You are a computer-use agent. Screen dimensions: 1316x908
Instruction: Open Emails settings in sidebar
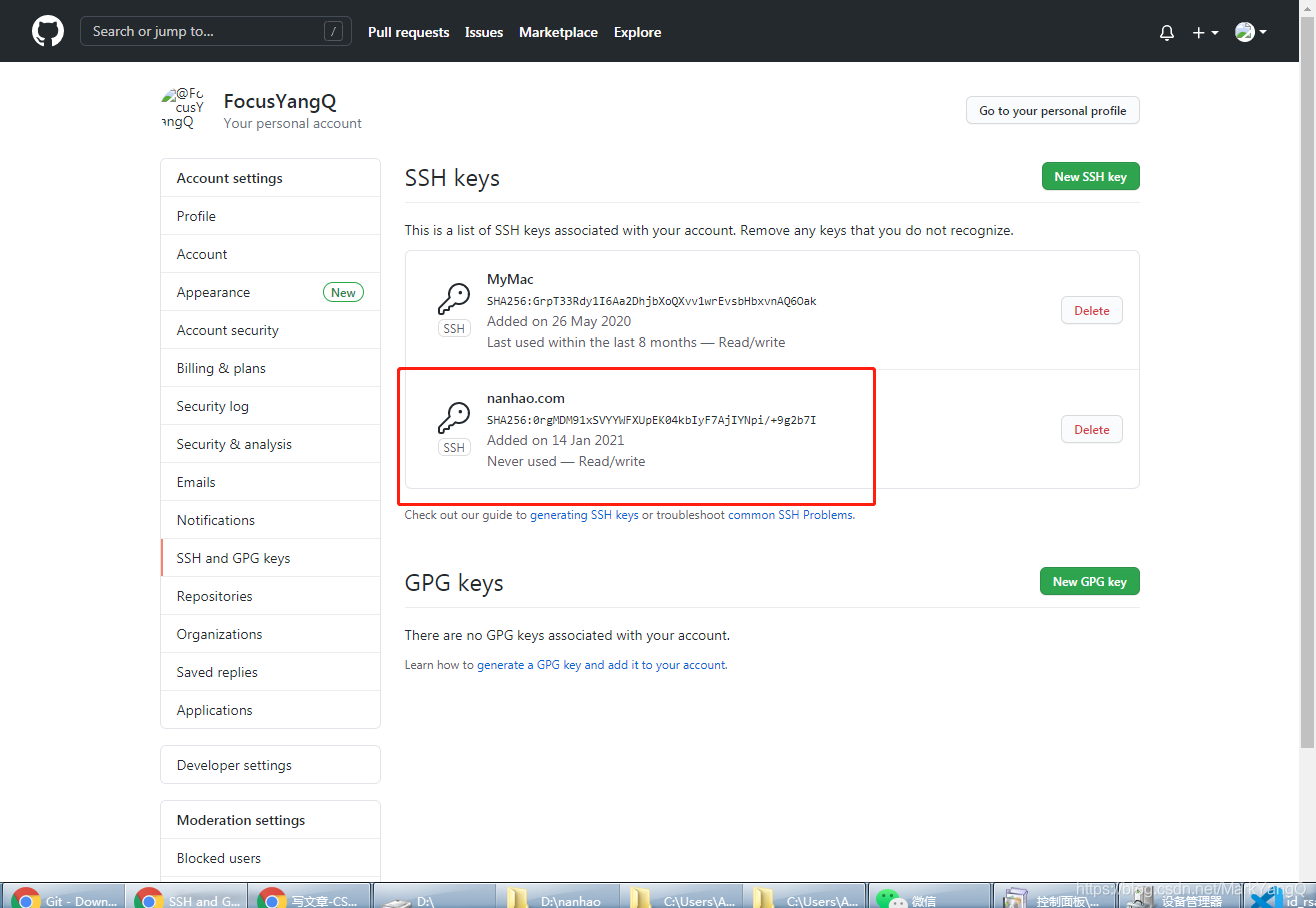point(270,482)
